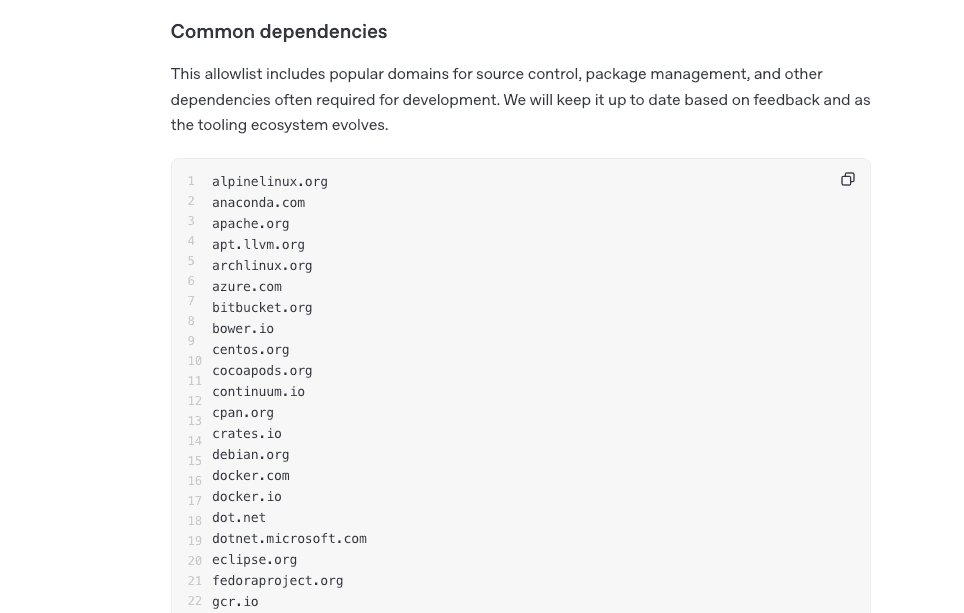Select cocoapods.org in the allowlist
Screen dimensions: 964x613
pos(263,371)
